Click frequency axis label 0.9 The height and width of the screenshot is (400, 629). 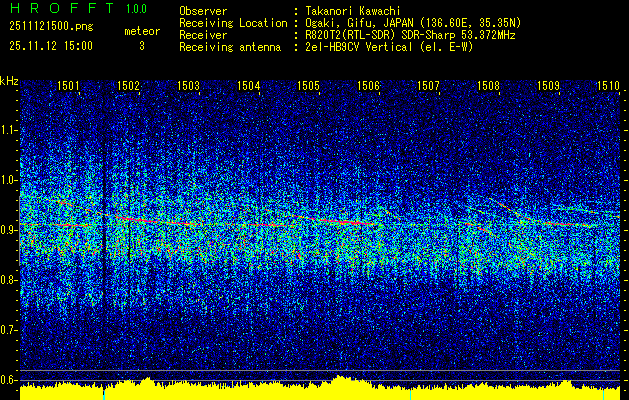7,230
